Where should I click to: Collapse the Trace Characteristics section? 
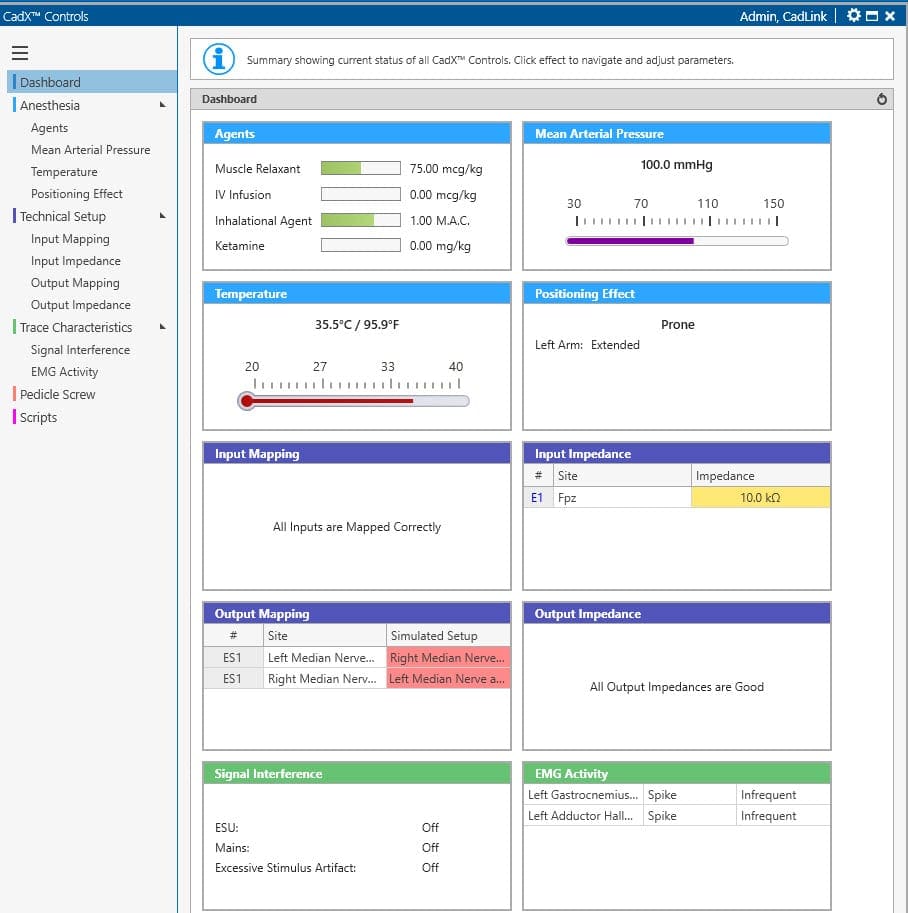point(163,327)
